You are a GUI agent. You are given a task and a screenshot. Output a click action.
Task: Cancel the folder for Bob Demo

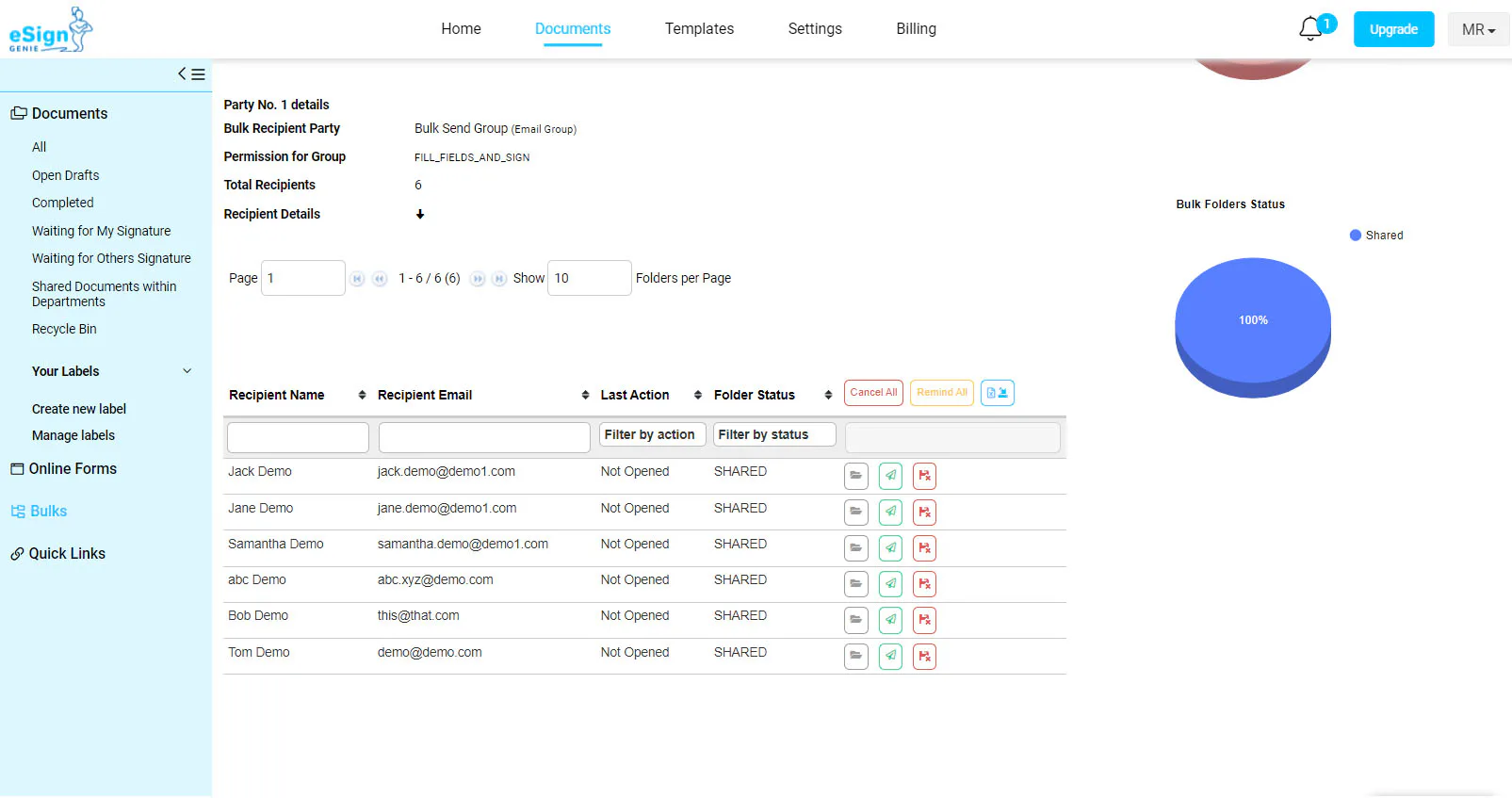click(x=924, y=620)
